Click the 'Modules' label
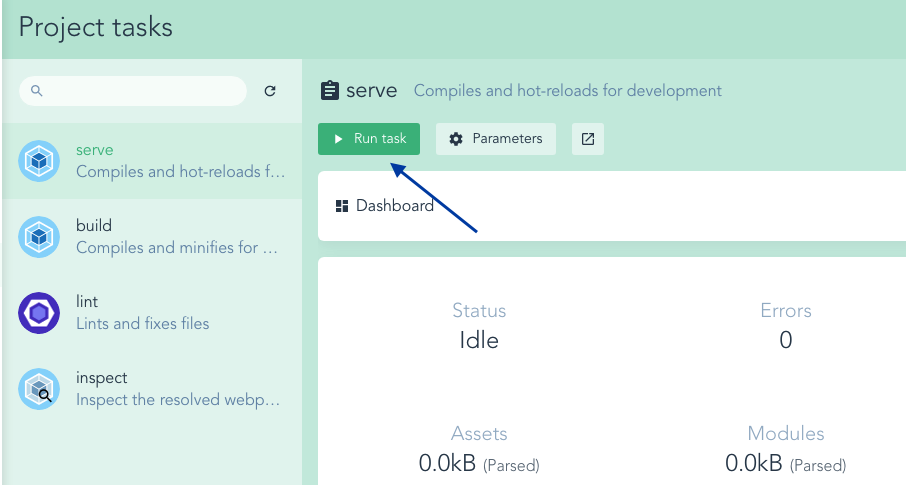906x485 pixels. (786, 434)
